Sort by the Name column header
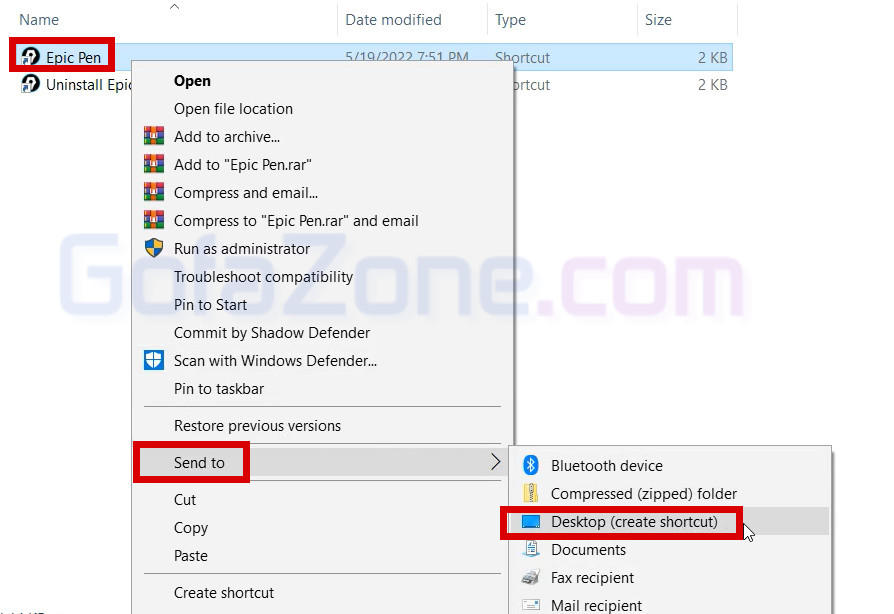This screenshot has height=614, width=894. point(40,20)
